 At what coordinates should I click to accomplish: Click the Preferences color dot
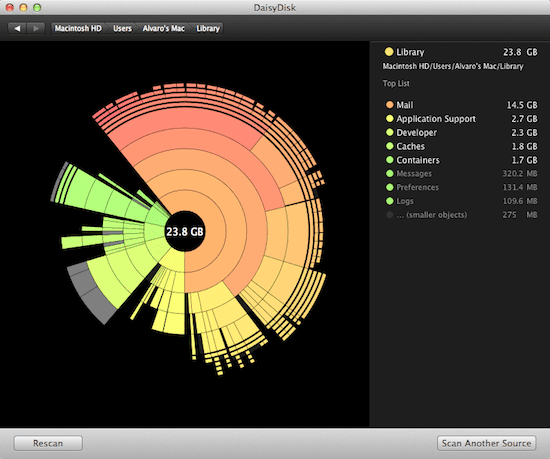point(389,187)
